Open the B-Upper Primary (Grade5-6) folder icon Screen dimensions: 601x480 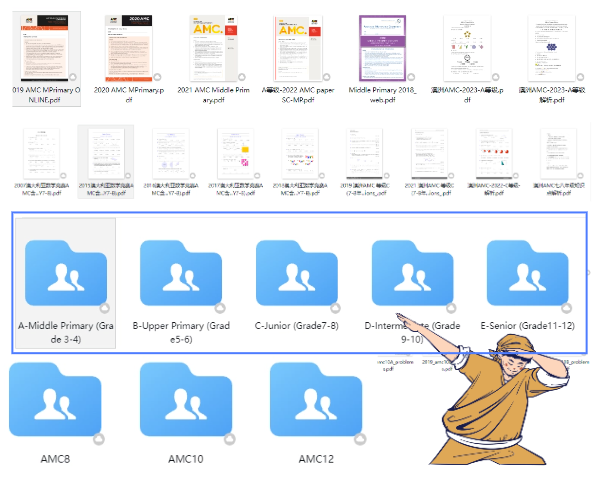[181, 273]
